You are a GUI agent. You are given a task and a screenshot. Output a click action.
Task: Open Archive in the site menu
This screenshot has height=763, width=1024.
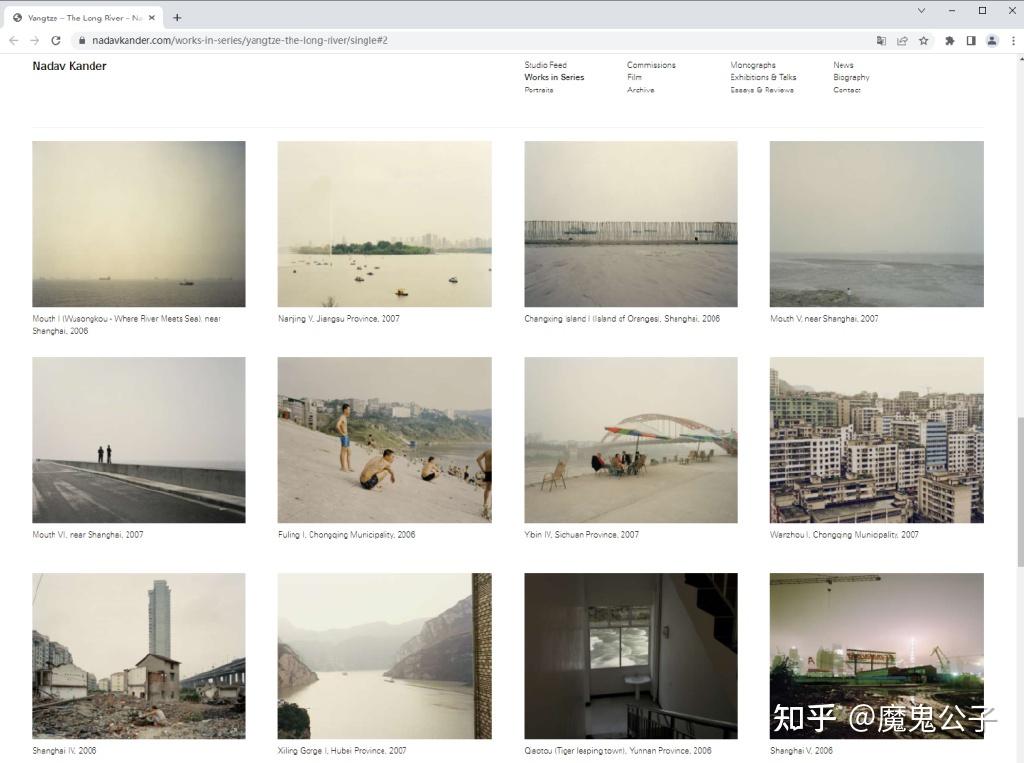641,89
